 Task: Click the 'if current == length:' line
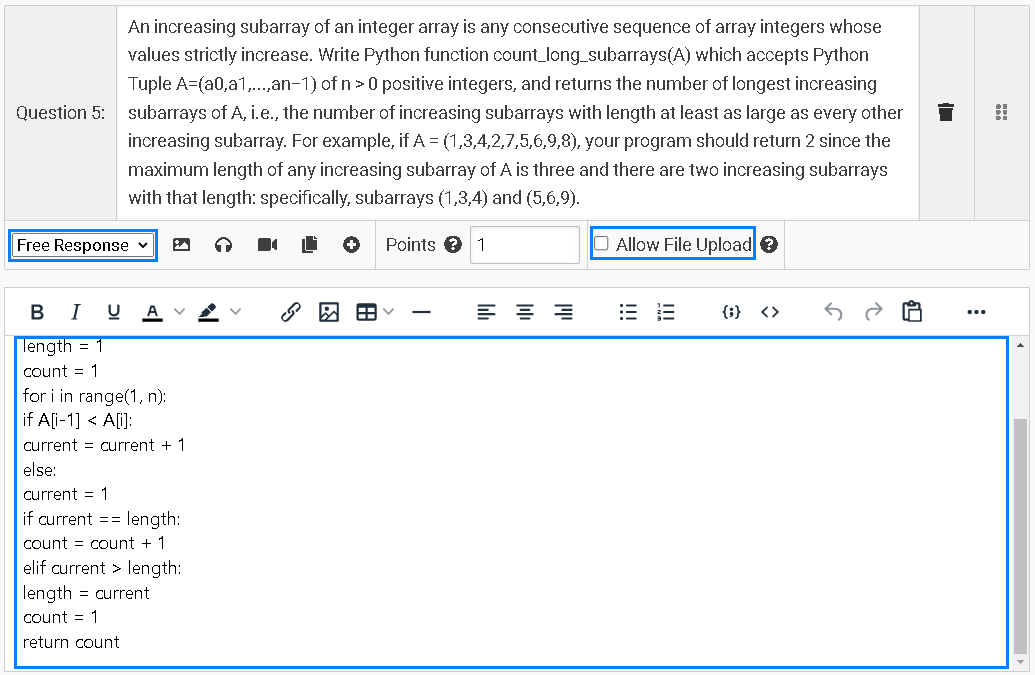[101, 519]
